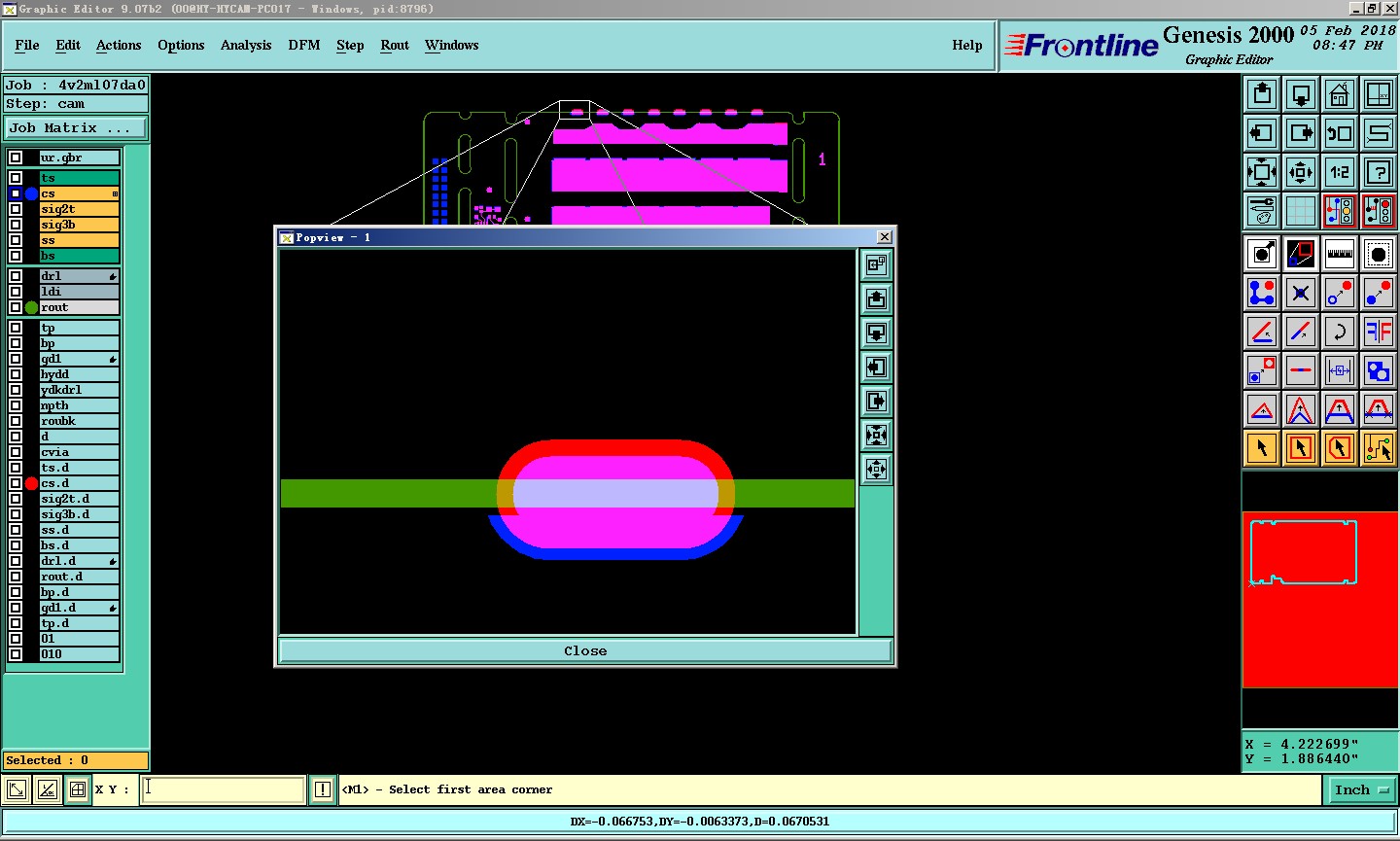Click the X Y coordinate input field
The image size is (1400, 841).
coord(224,789)
